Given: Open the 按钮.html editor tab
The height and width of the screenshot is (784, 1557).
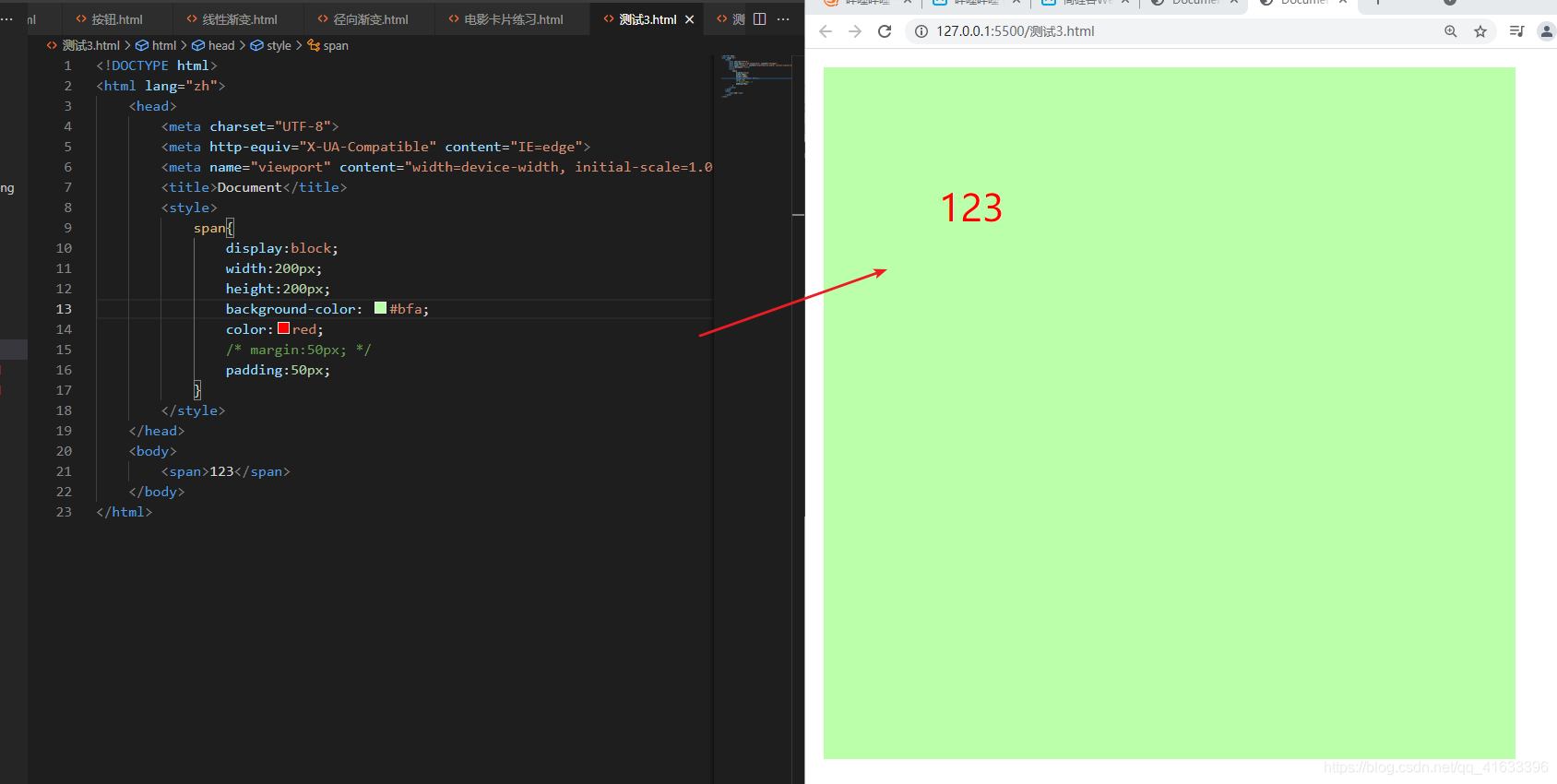Looking at the screenshot, I should pyautogui.click(x=109, y=19).
